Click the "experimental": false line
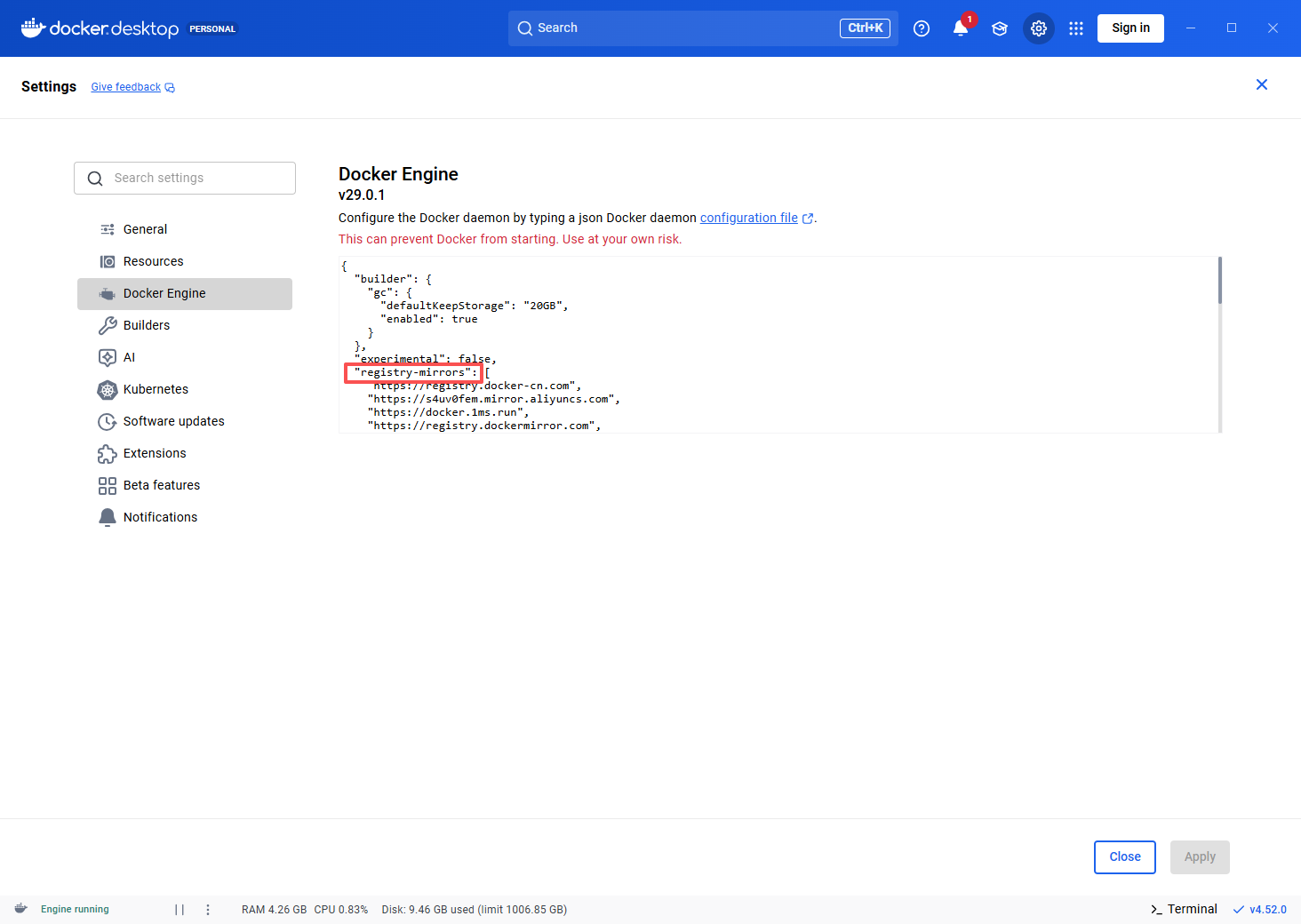Screen dimensions: 1301x924 pyautogui.click(x=426, y=359)
